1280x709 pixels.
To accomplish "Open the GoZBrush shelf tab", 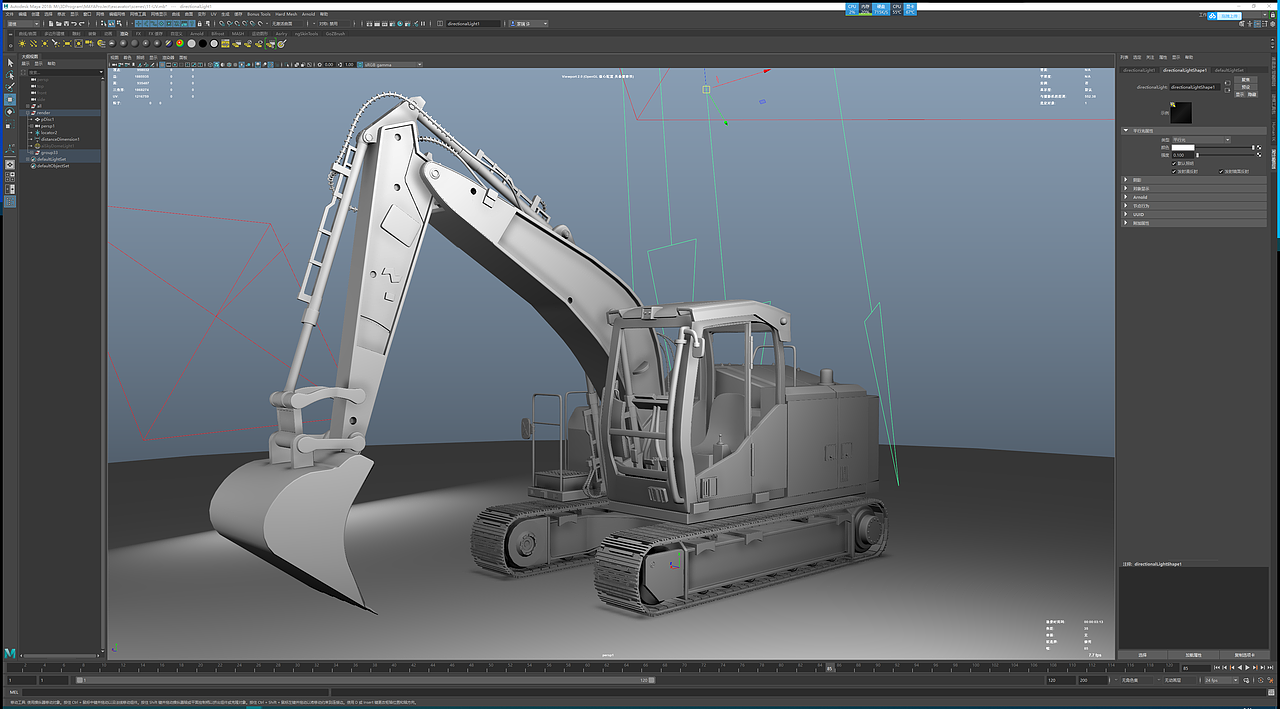I will [334, 34].
